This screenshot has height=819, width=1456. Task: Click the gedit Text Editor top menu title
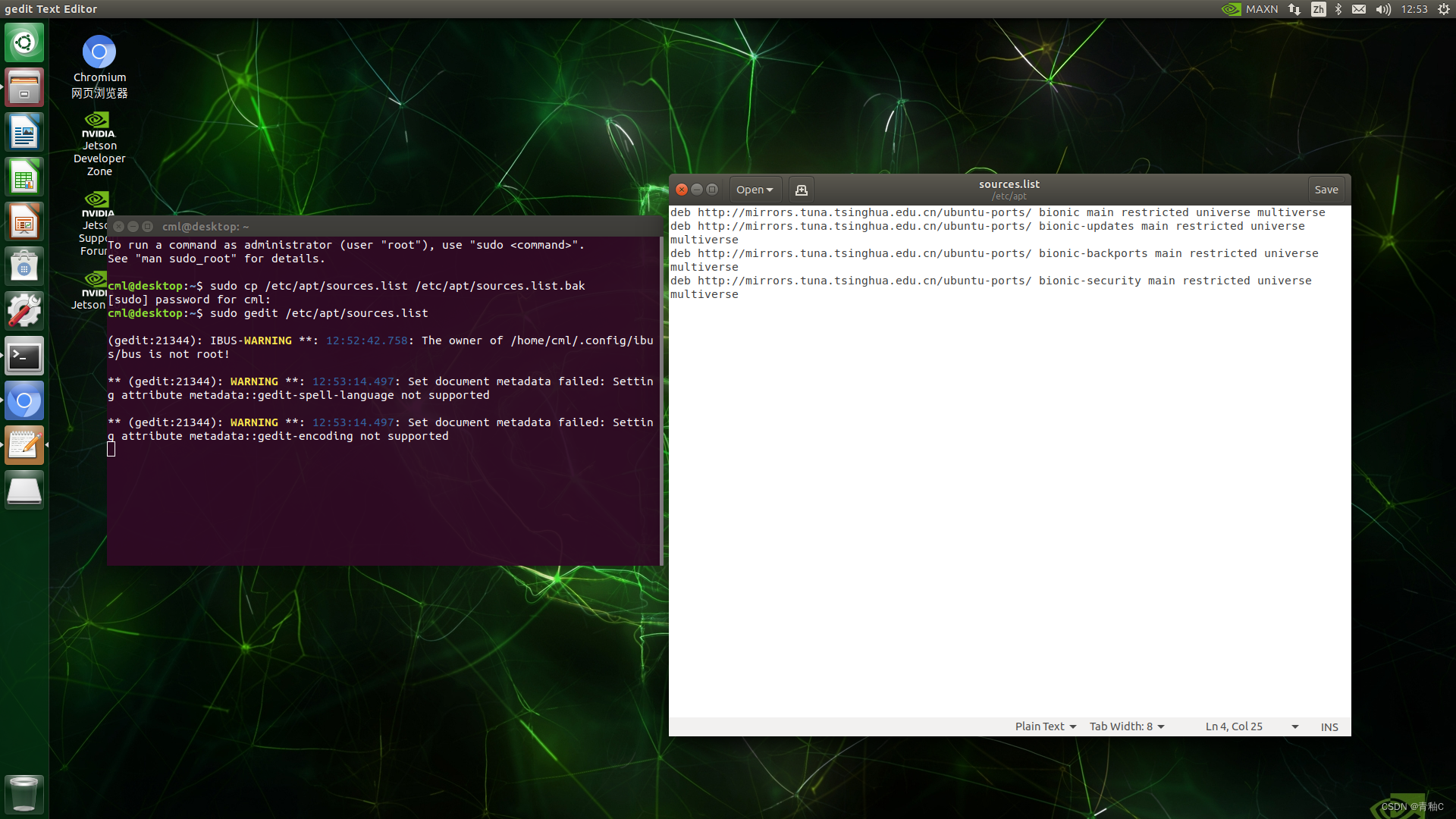[x=51, y=9]
